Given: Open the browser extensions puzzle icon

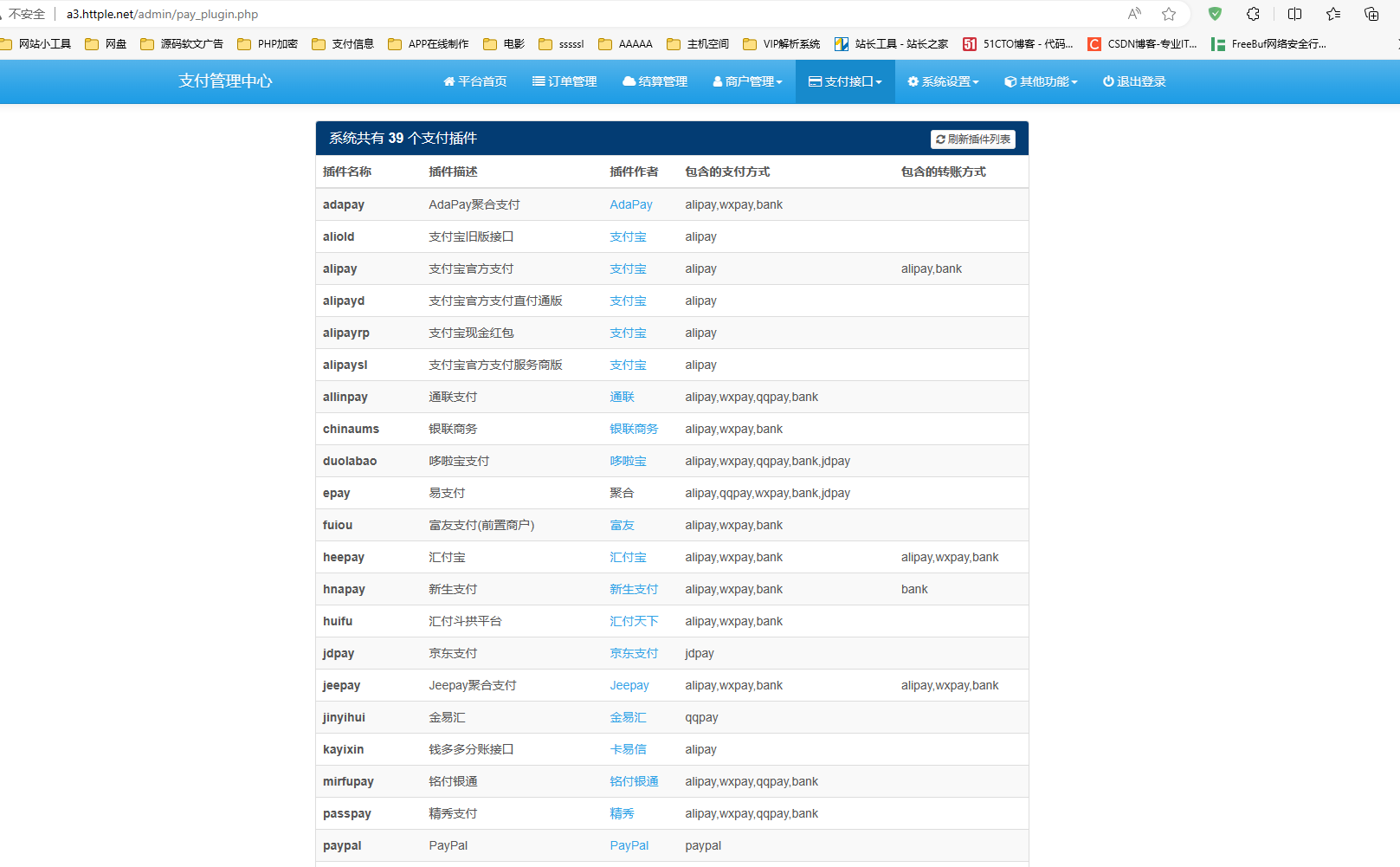Looking at the screenshot, I should click(x=1253, y=14).
